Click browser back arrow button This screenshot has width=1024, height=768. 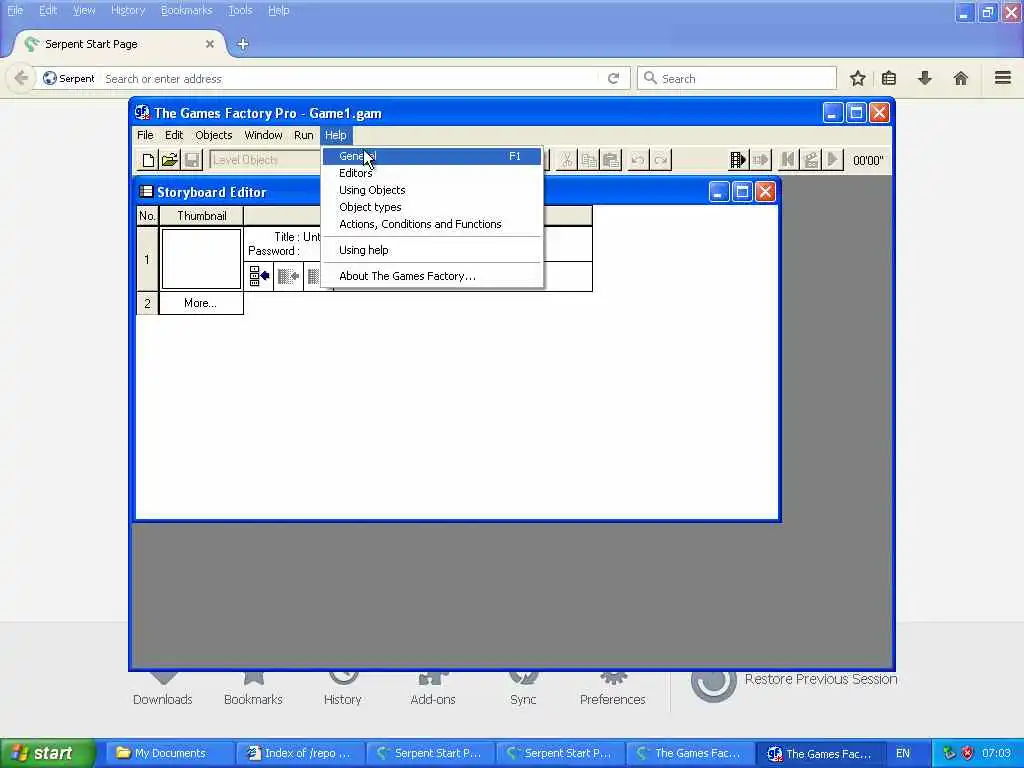21,78
